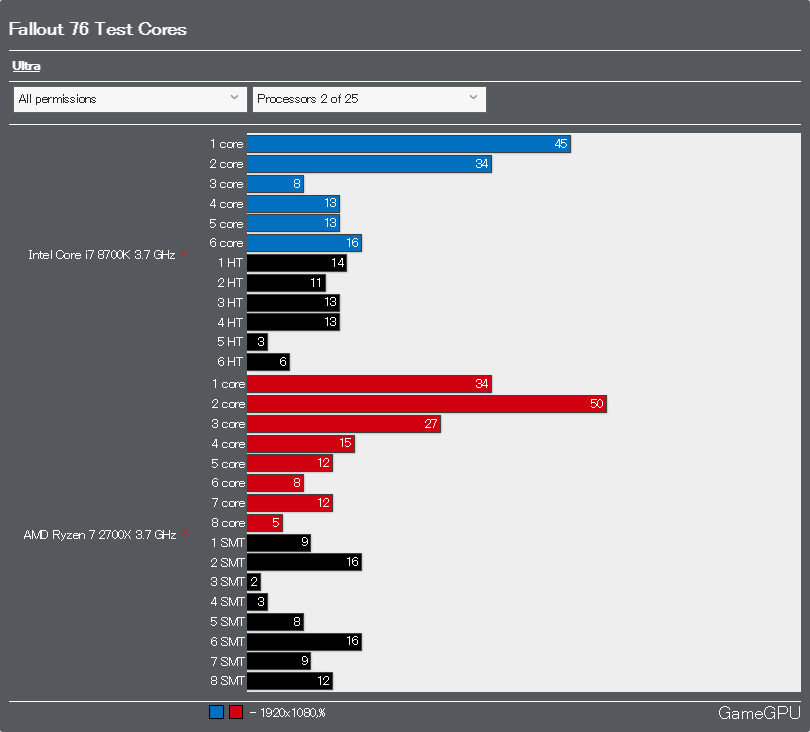Viewport: 810px width, 732px height.
Task: Click the red legend color swatch
Action: pos(236,712)
